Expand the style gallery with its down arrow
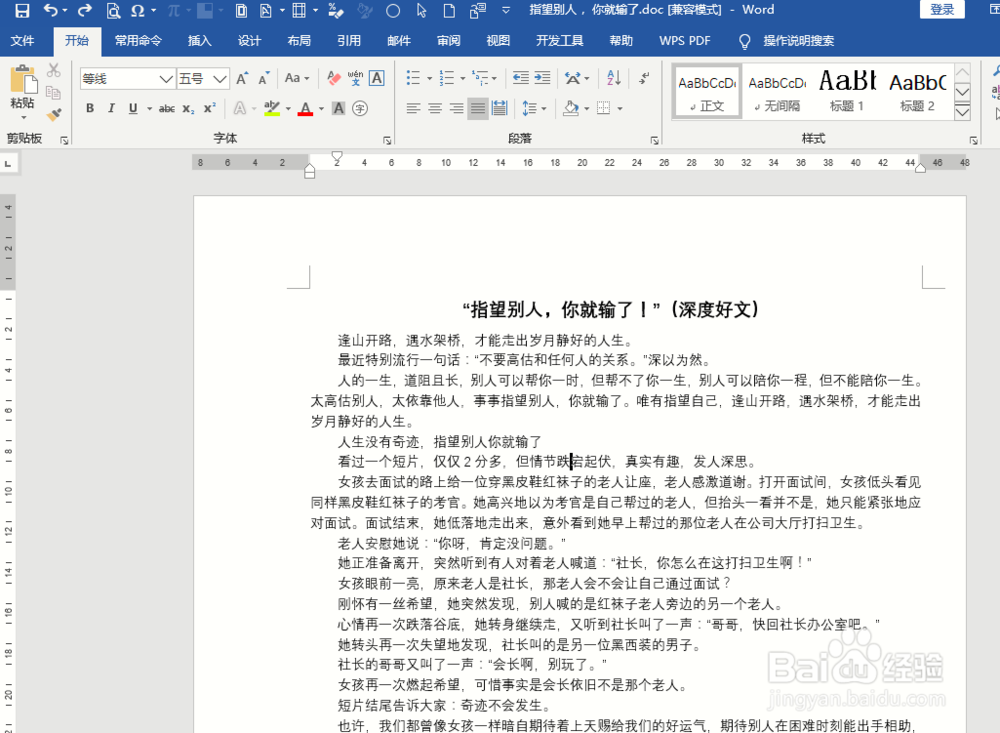This screenshot has height=733, width=1000. (962, 113)
